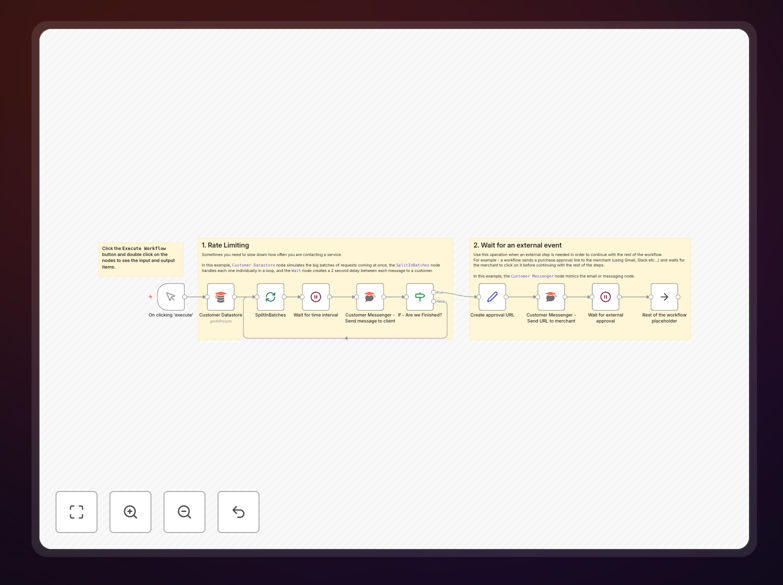Click the 'SplitInBatches' node label
Image resolution: width=783 pixels, height=585 pixels.
tap(271, 315)
